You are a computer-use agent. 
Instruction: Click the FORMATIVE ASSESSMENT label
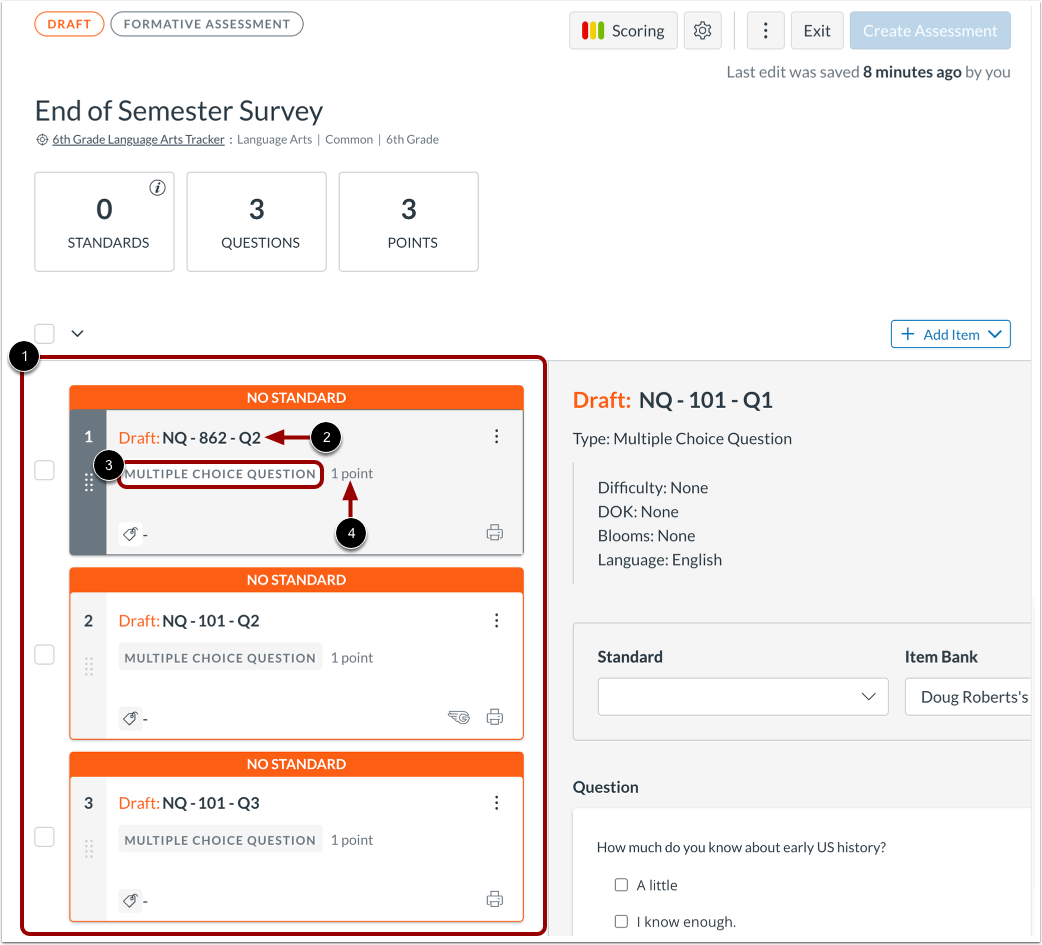[206, 23]
